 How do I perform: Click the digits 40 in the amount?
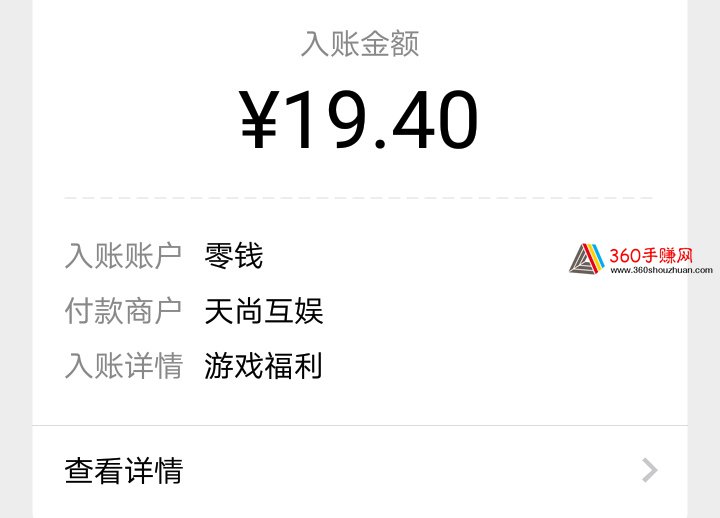[435, 119]
